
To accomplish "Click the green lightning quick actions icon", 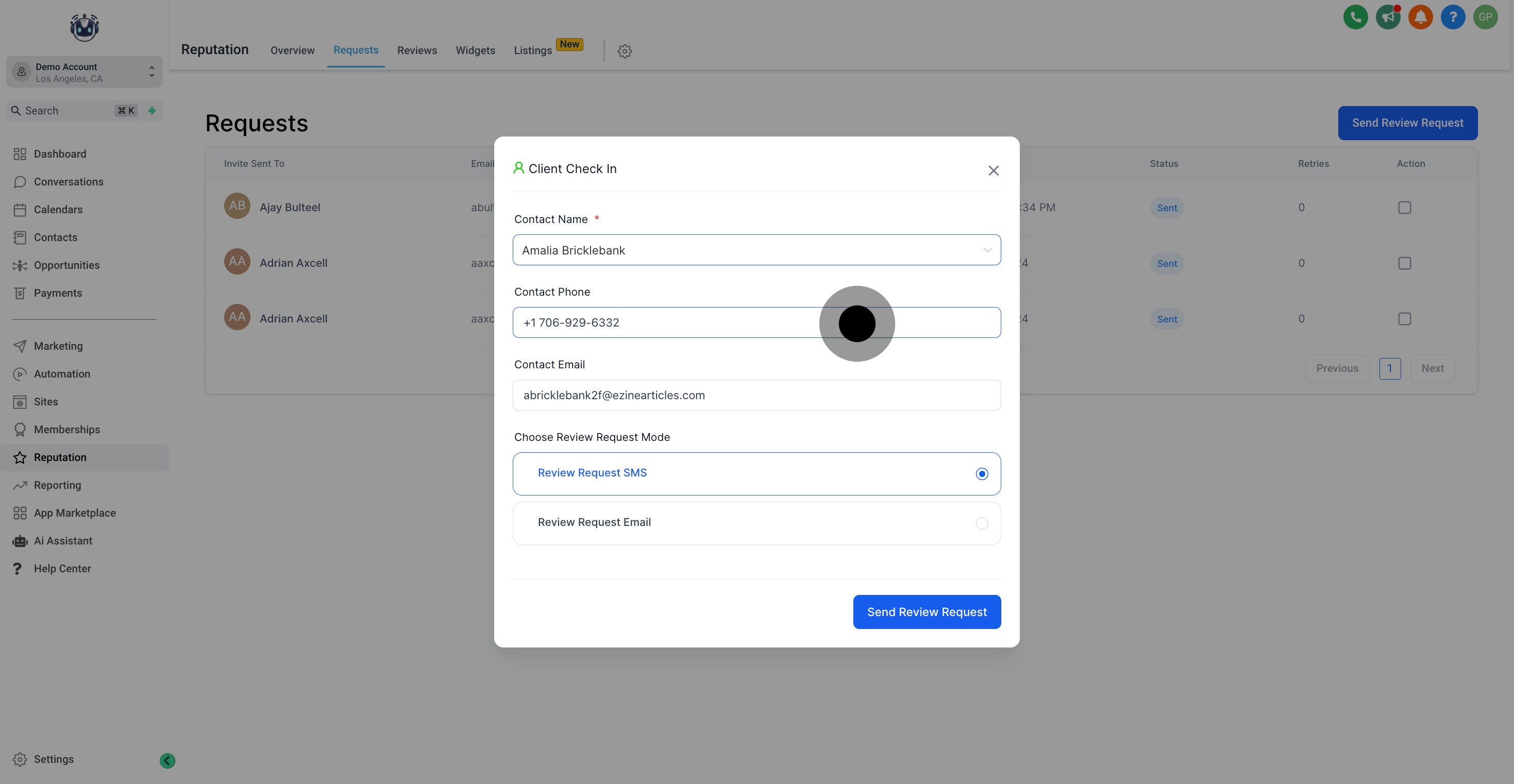I will [152, 110].
